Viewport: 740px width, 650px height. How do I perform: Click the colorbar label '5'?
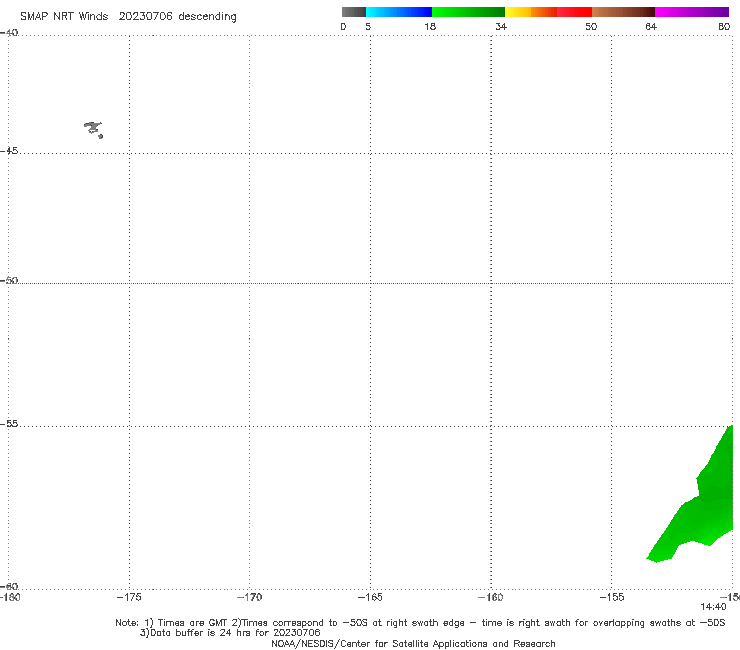click(368, 27)
